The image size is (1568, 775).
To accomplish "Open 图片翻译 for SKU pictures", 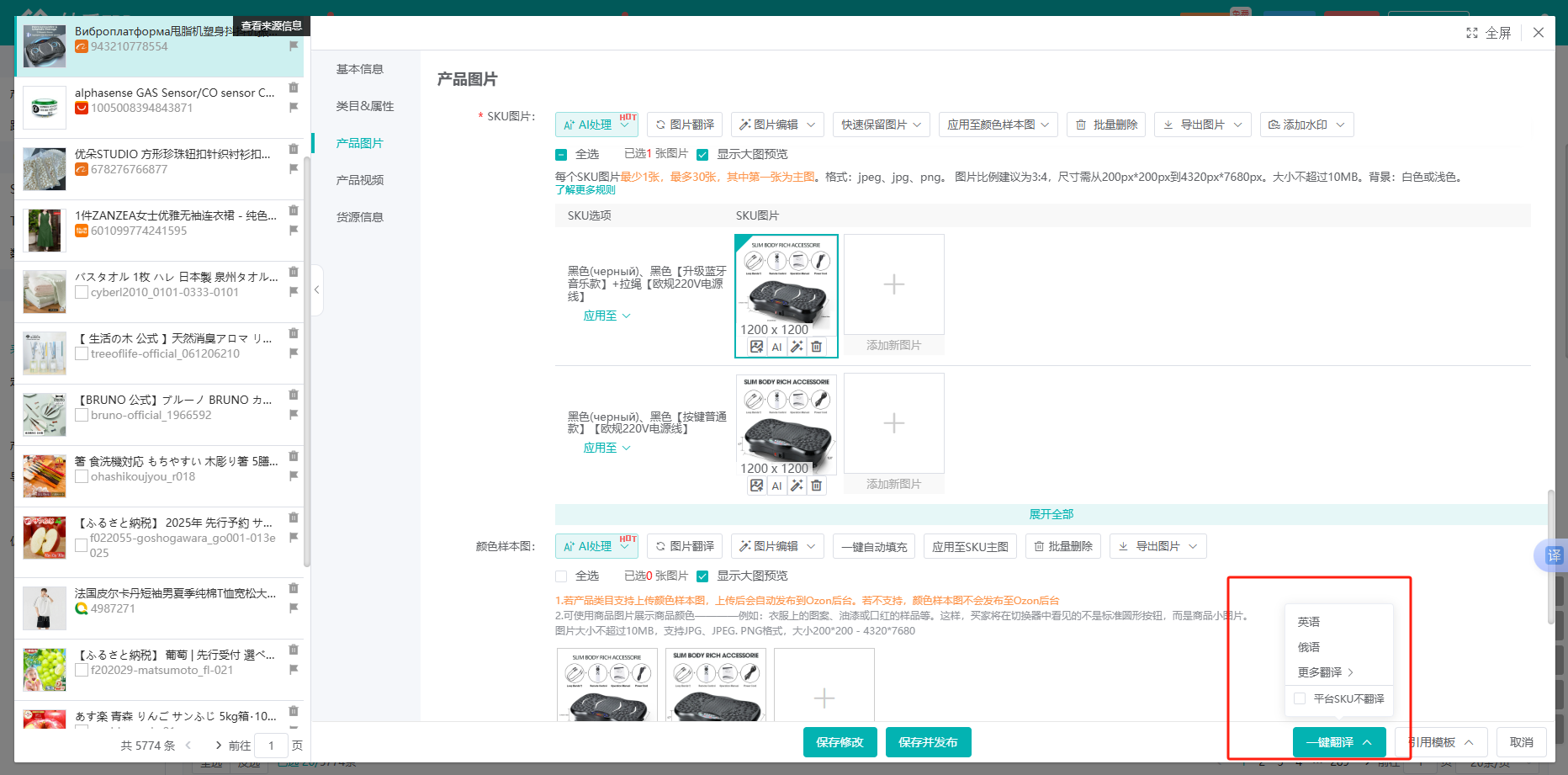I will click(x=684, y=124).
